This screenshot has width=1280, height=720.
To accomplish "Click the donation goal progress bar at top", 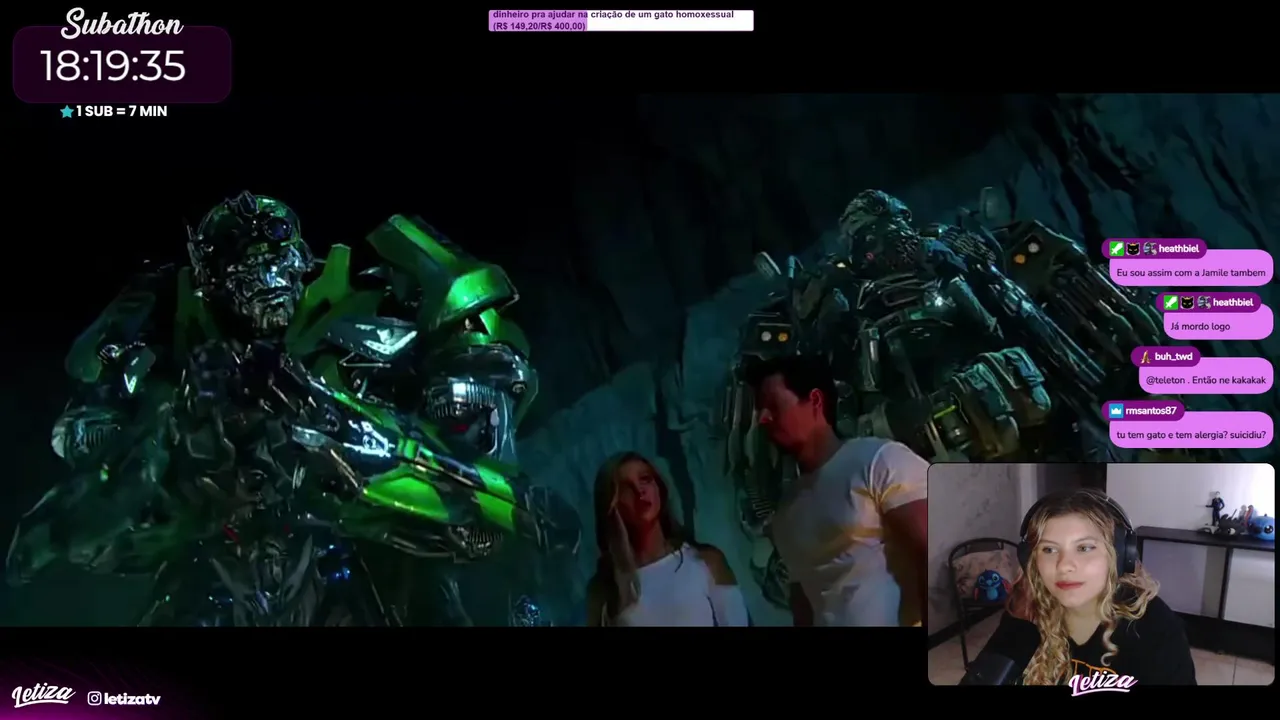I will pyautogui.click(x=621, y=20).
